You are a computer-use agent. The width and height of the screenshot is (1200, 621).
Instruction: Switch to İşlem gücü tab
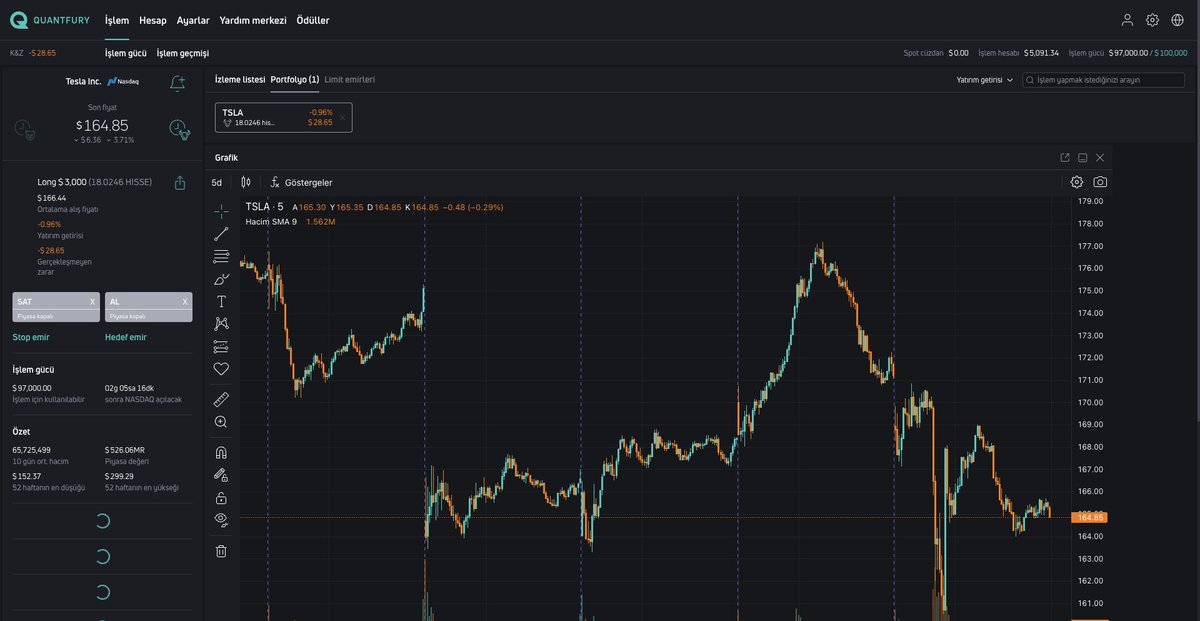tap(126, 53)
